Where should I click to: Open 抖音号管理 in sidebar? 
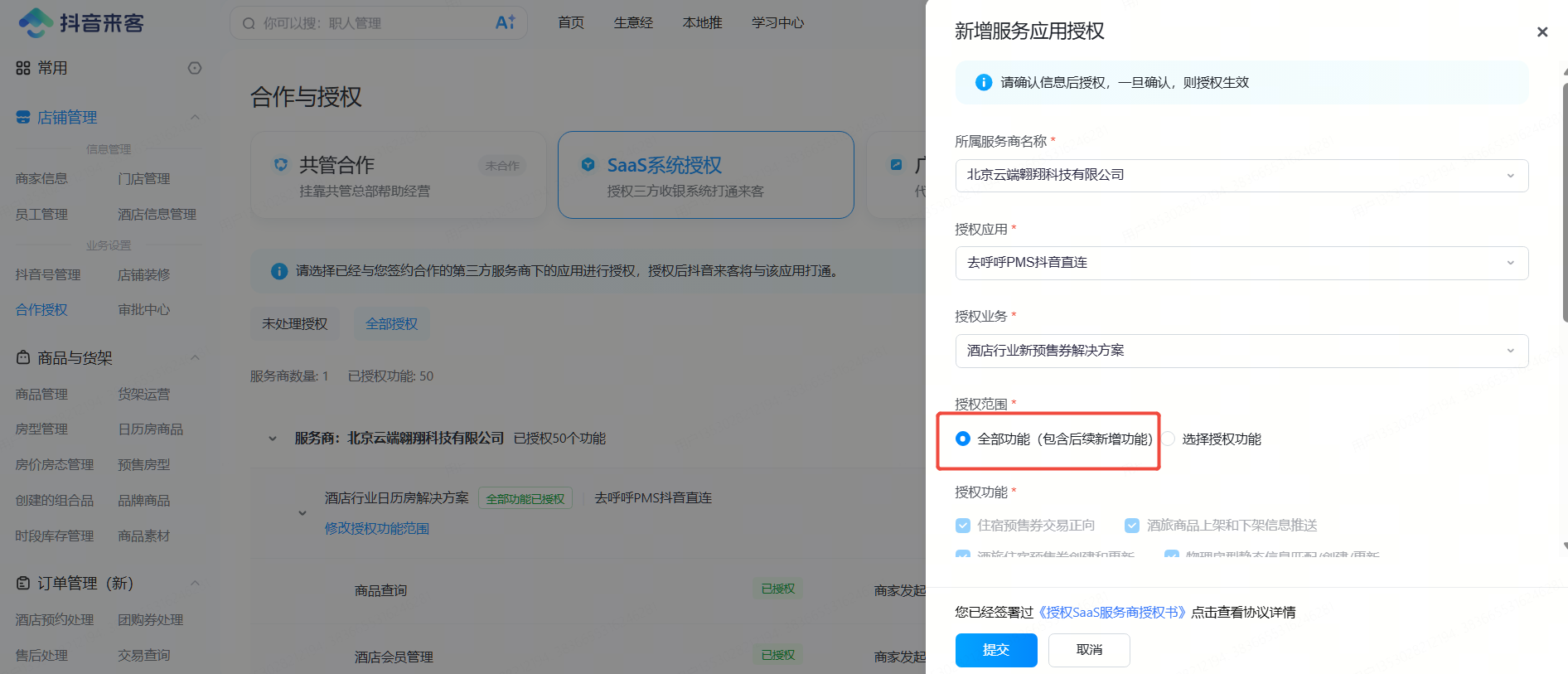[48, 274]
